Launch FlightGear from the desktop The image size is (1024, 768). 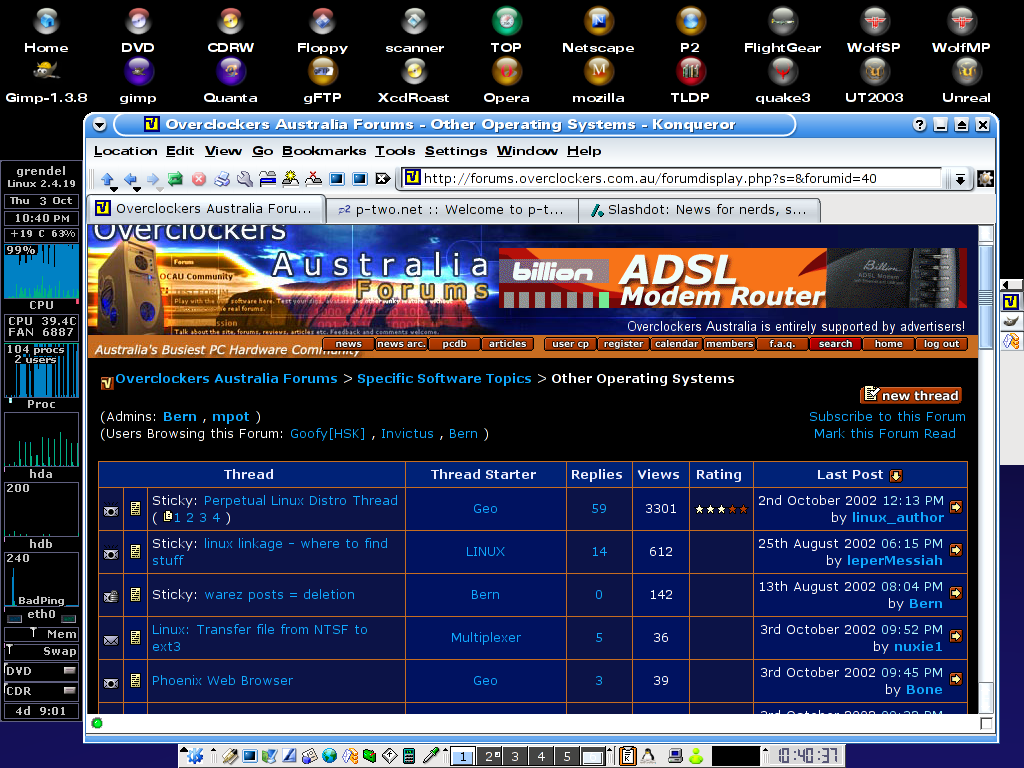click(x=782, y=31)
